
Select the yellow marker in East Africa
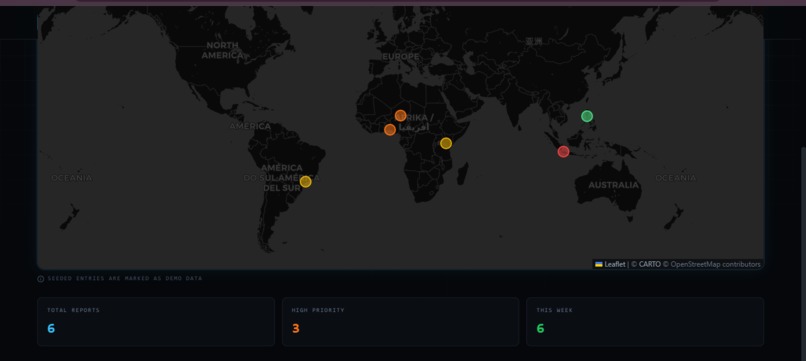point(446,143)
